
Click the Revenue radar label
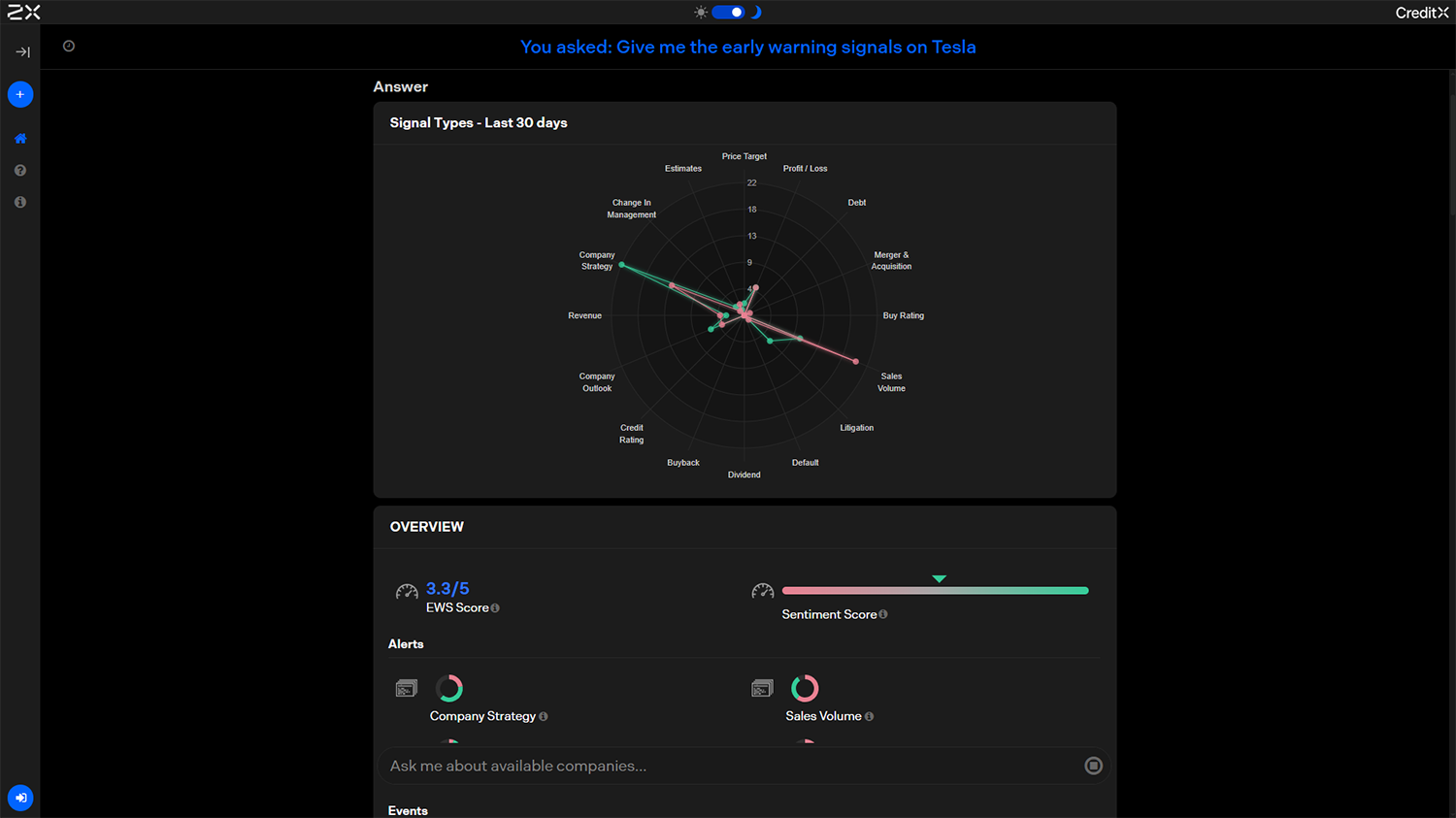(x=585, y=315)
